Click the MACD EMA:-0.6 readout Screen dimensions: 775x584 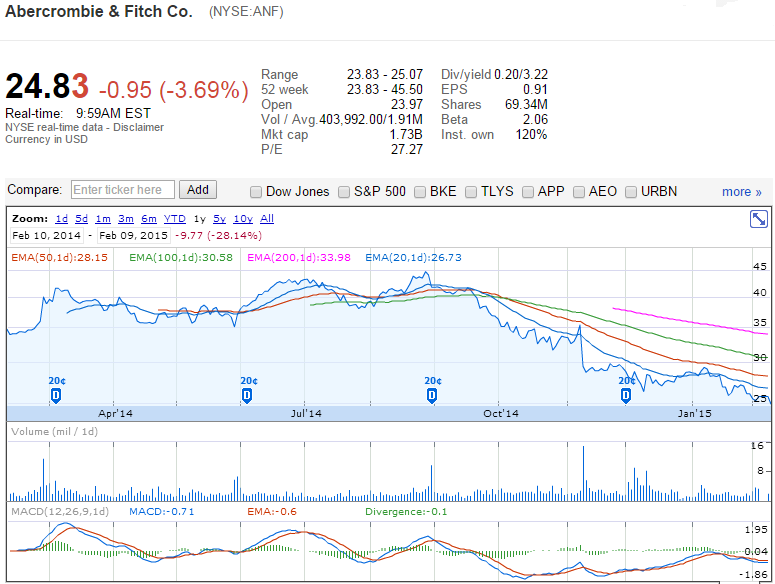(x=272, y=512)
